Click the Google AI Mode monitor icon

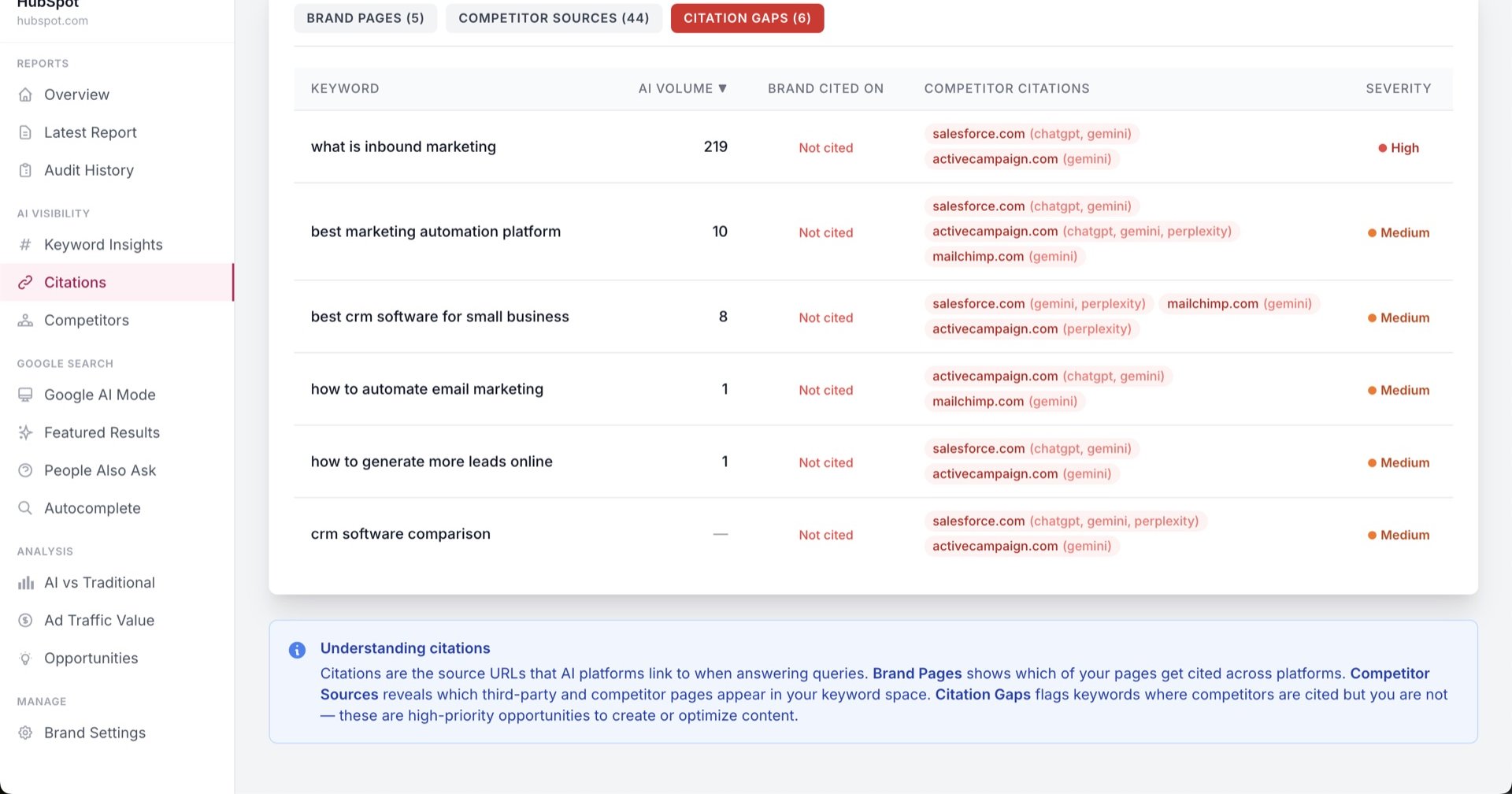click(25, 395)
